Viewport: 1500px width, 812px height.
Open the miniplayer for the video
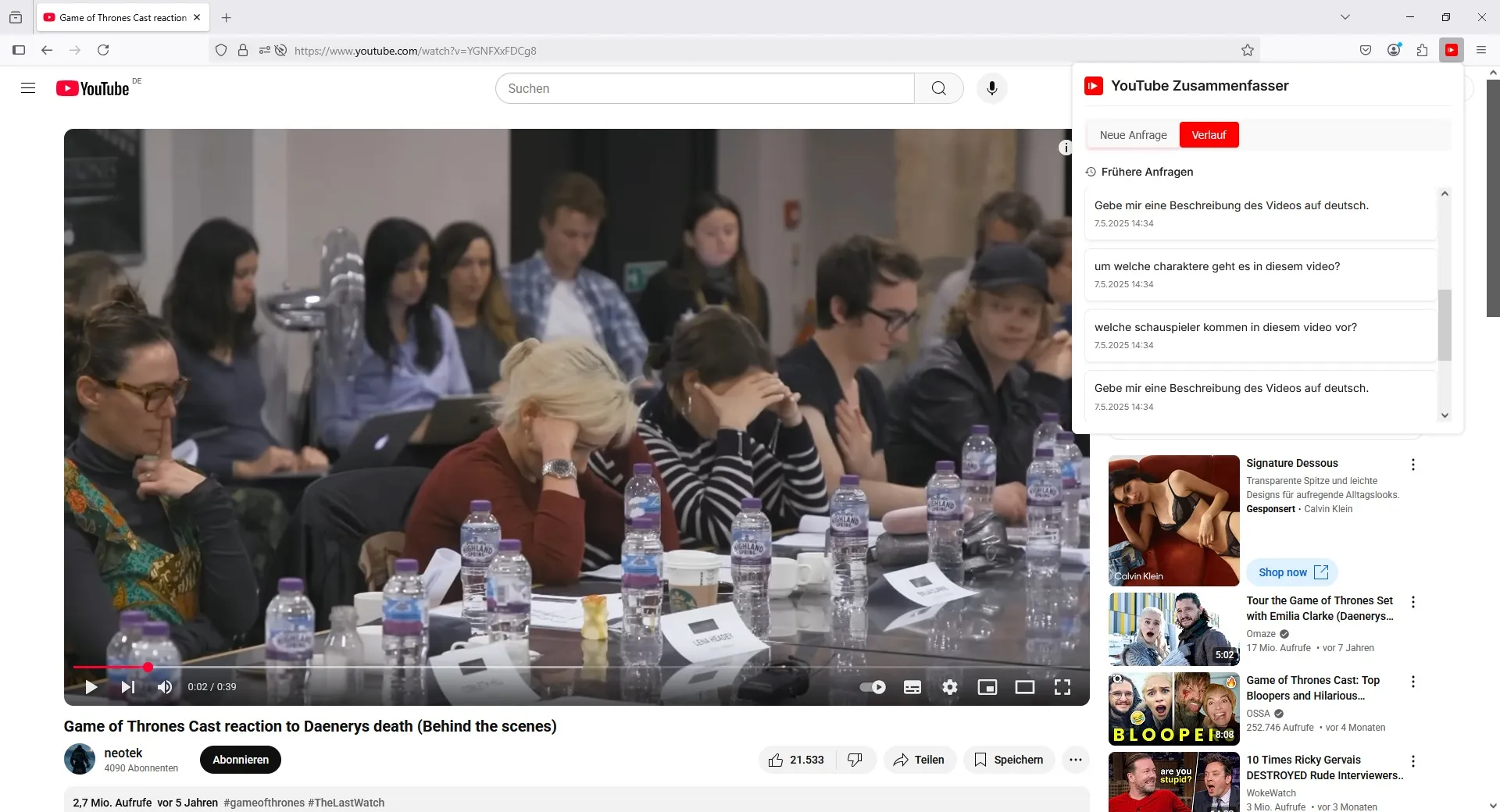(987, 687)
